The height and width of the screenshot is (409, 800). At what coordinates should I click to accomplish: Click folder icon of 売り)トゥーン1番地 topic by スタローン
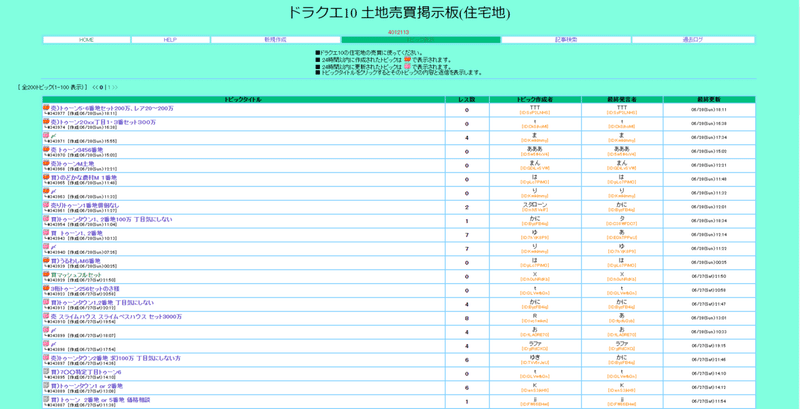[46, 205]
